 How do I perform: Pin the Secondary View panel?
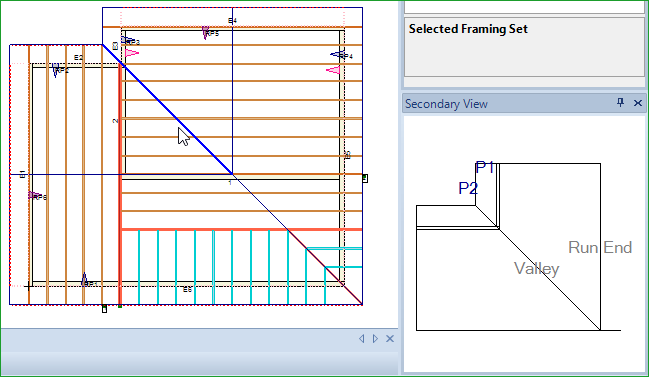pyautogui.click(x=620, y=103)
